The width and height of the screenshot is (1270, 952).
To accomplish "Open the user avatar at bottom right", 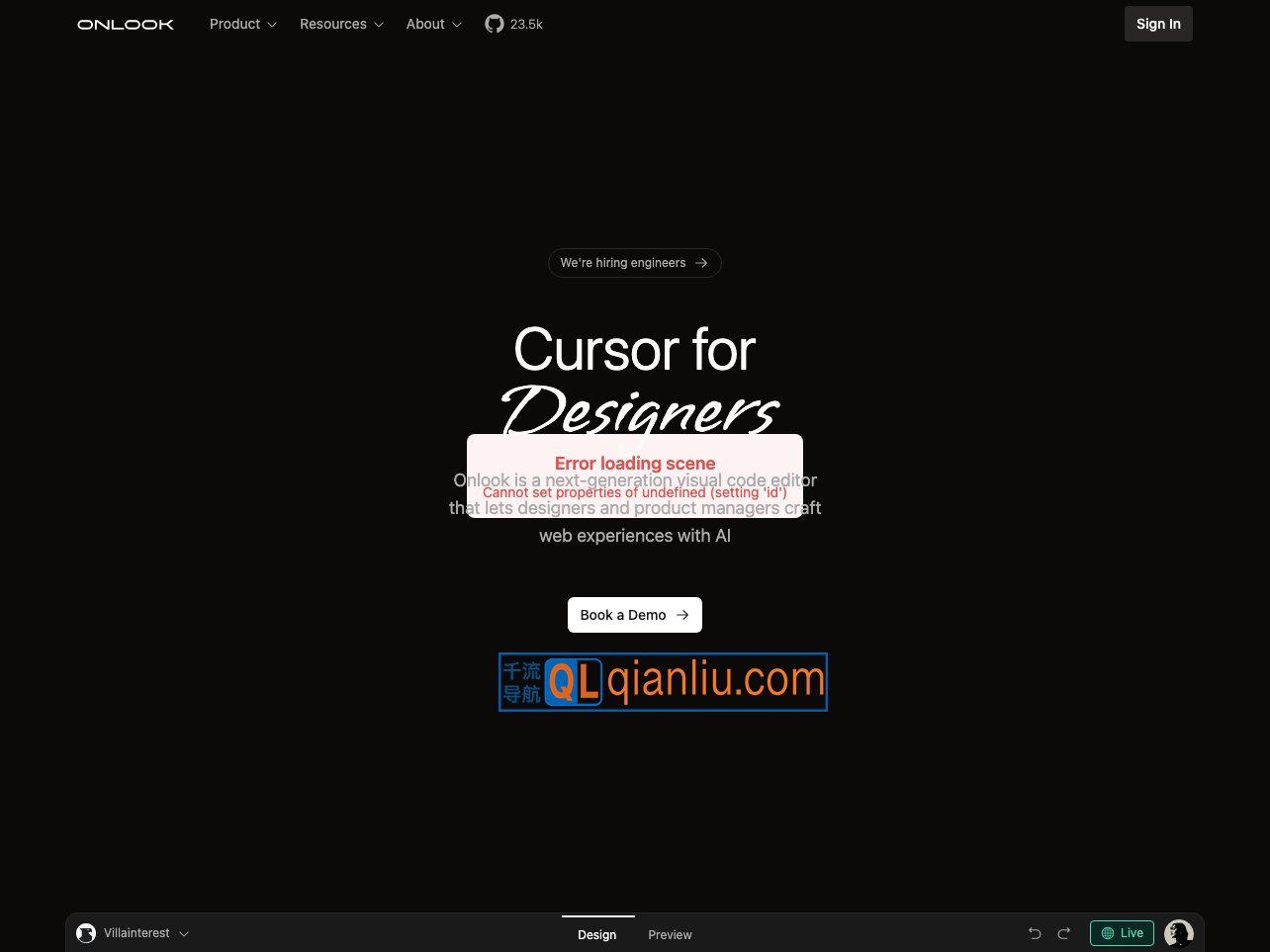I will point(1178,932).
